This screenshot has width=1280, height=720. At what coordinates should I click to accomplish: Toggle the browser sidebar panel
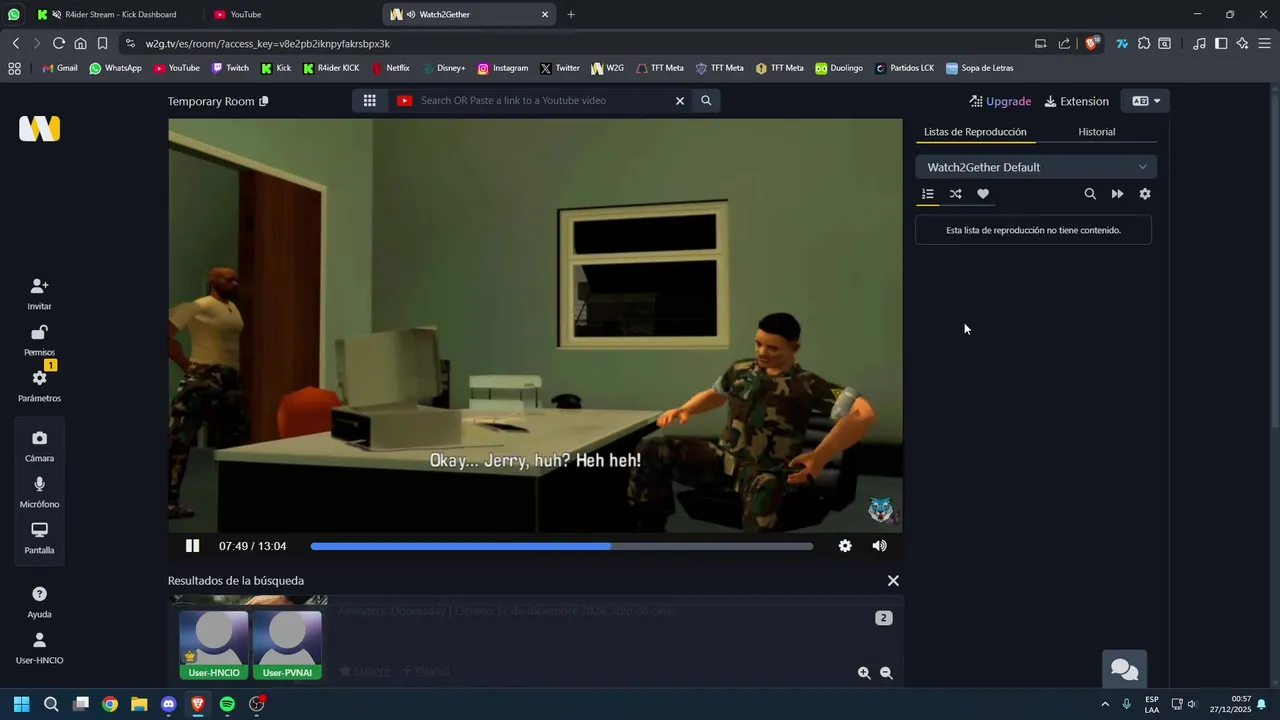point(1221,43)
